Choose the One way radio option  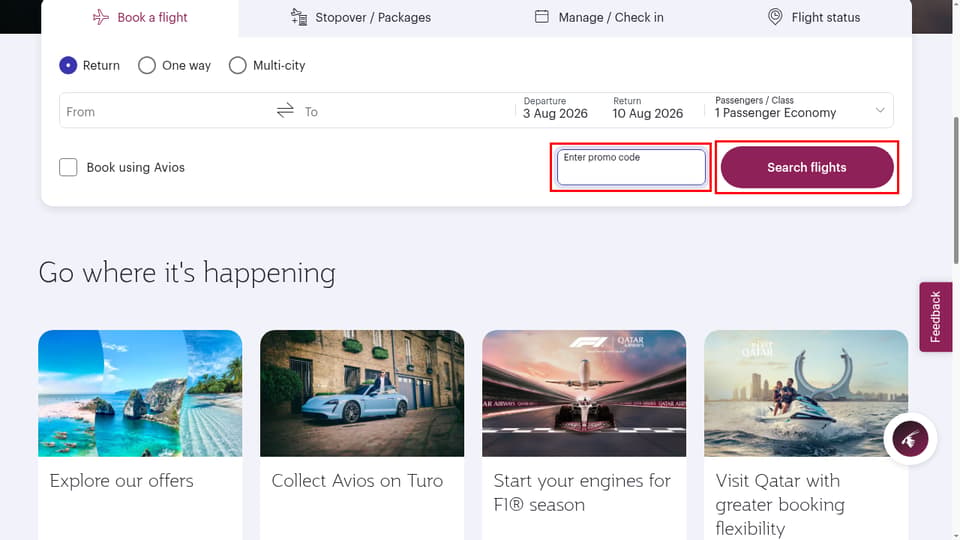point(147,66)
